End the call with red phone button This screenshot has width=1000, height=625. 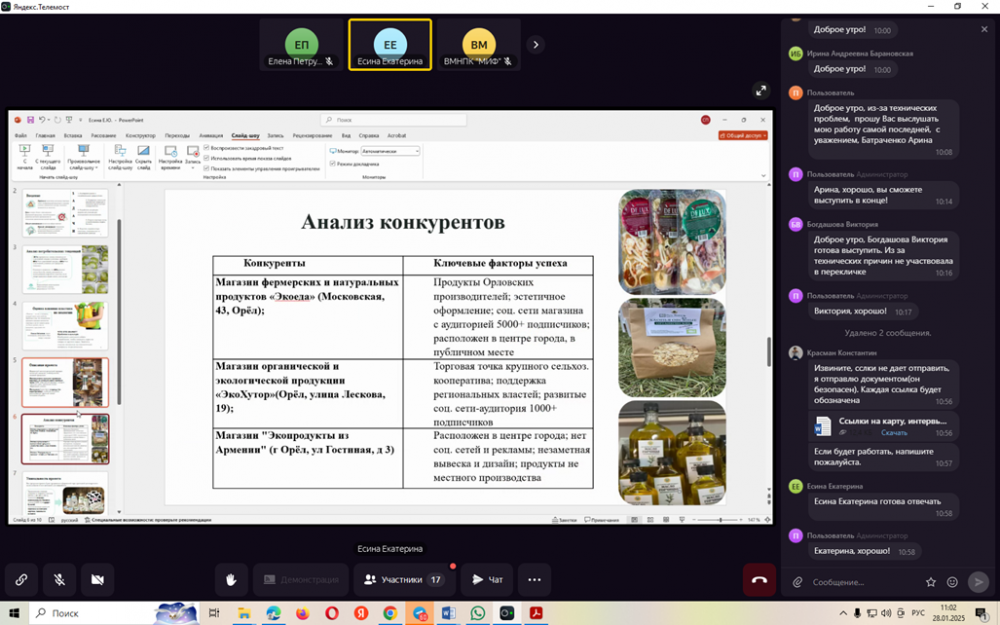759,579
